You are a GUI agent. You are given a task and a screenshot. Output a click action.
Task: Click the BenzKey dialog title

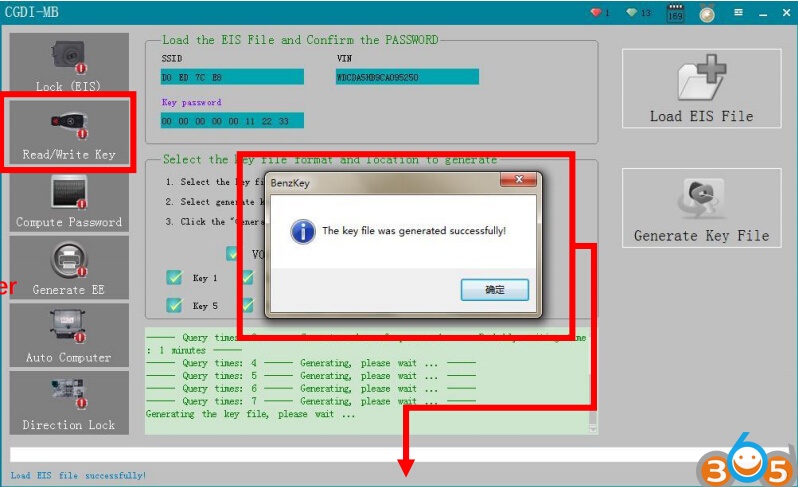[x=290, y=183]
